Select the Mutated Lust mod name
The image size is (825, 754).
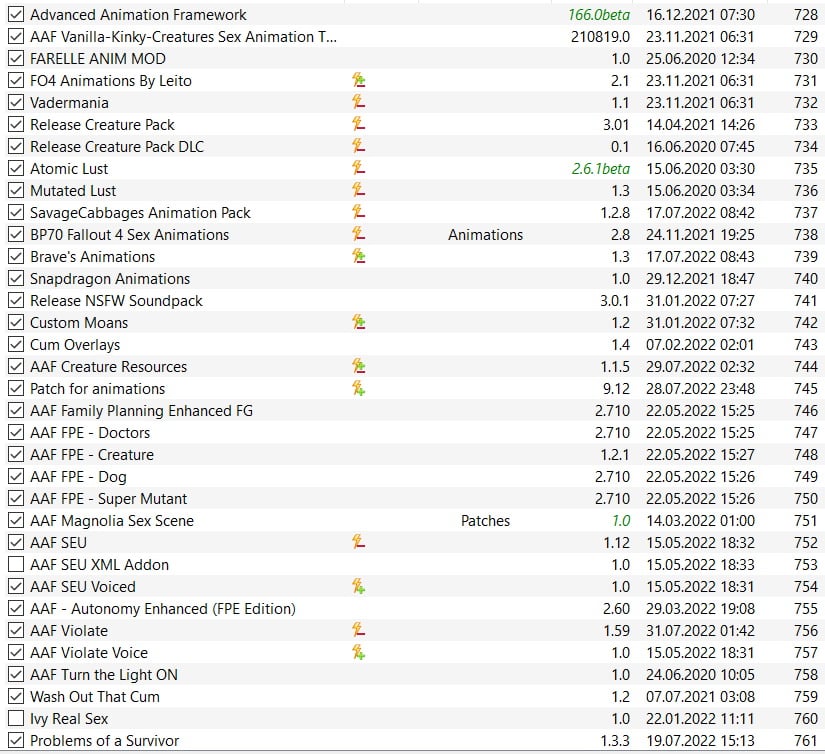point(73,190)
